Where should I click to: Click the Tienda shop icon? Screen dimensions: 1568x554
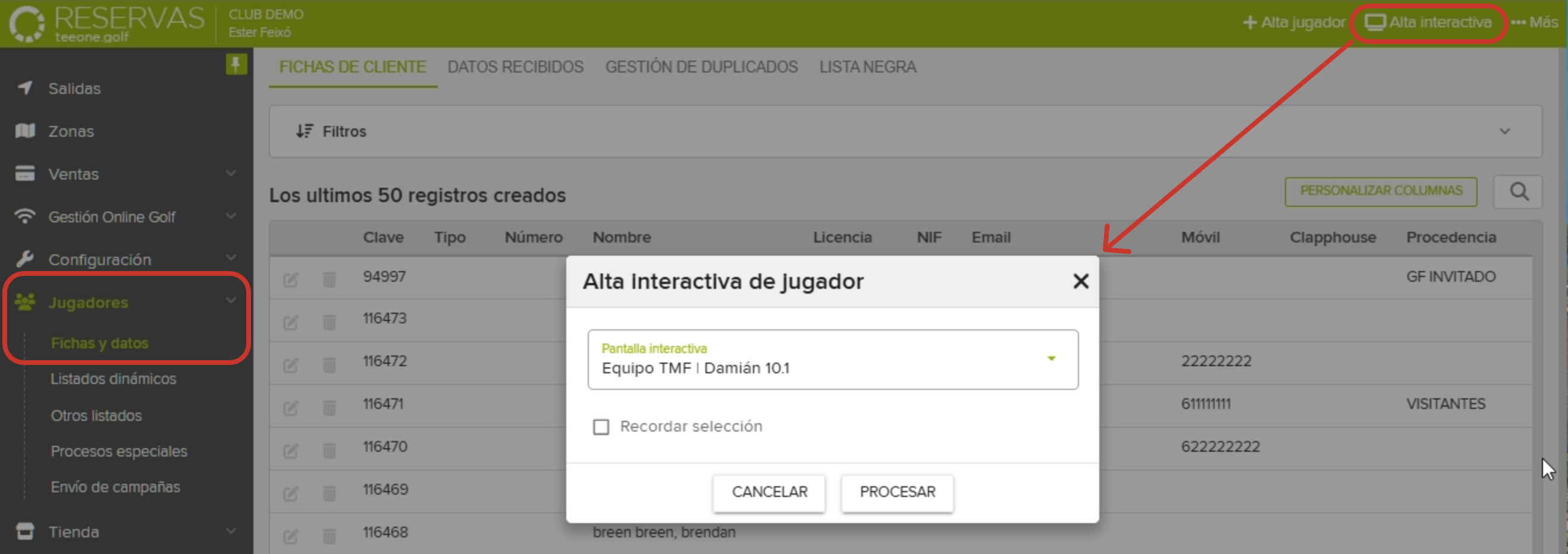tap(25, 531)
